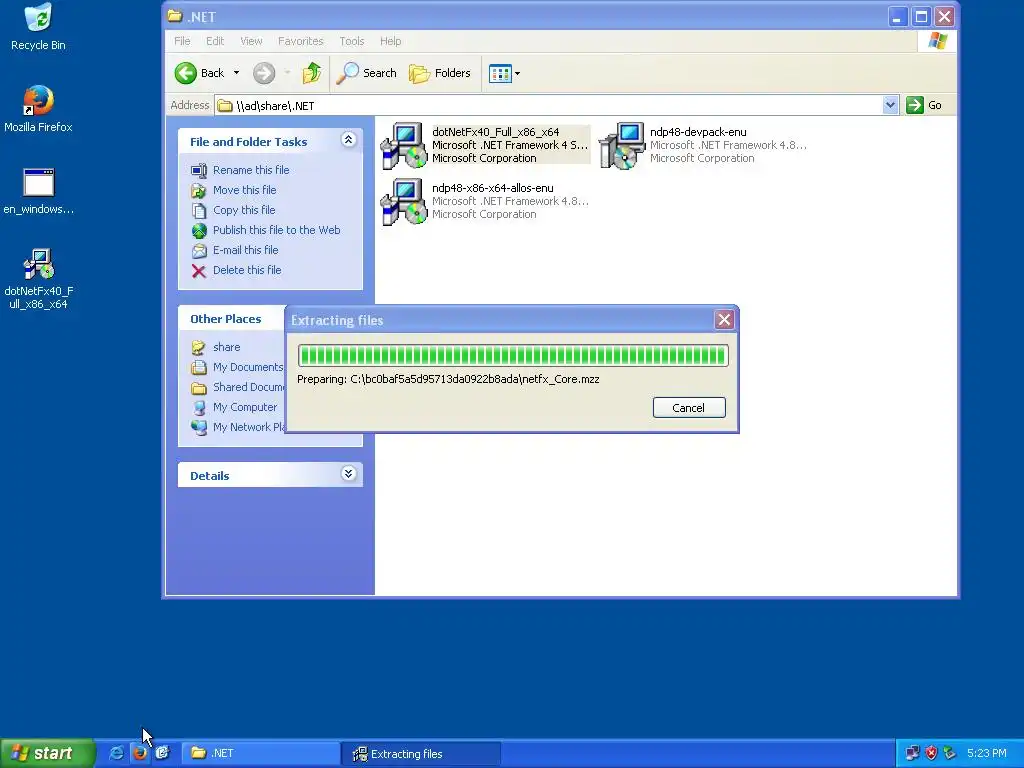Viewport: 1024px width, 768px height.
Task: Cancel the file extraction
Action: [689, 408]
